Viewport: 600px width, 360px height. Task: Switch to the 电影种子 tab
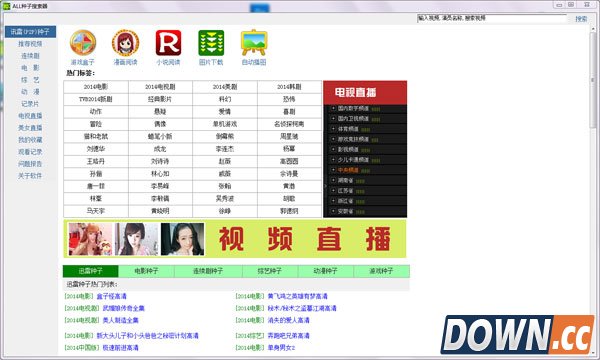(146, 271)
